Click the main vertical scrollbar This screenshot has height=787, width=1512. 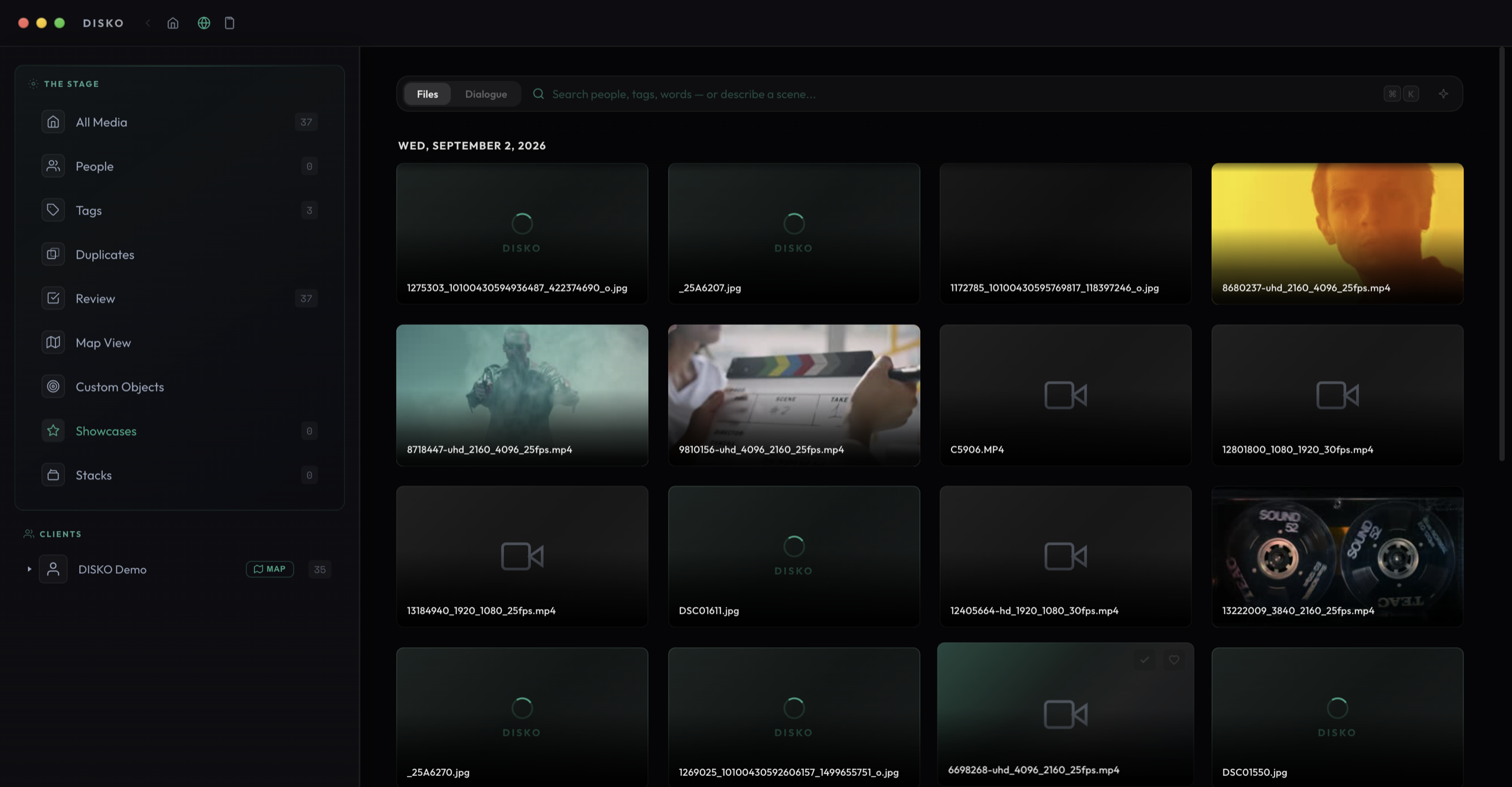[1501, 254]
